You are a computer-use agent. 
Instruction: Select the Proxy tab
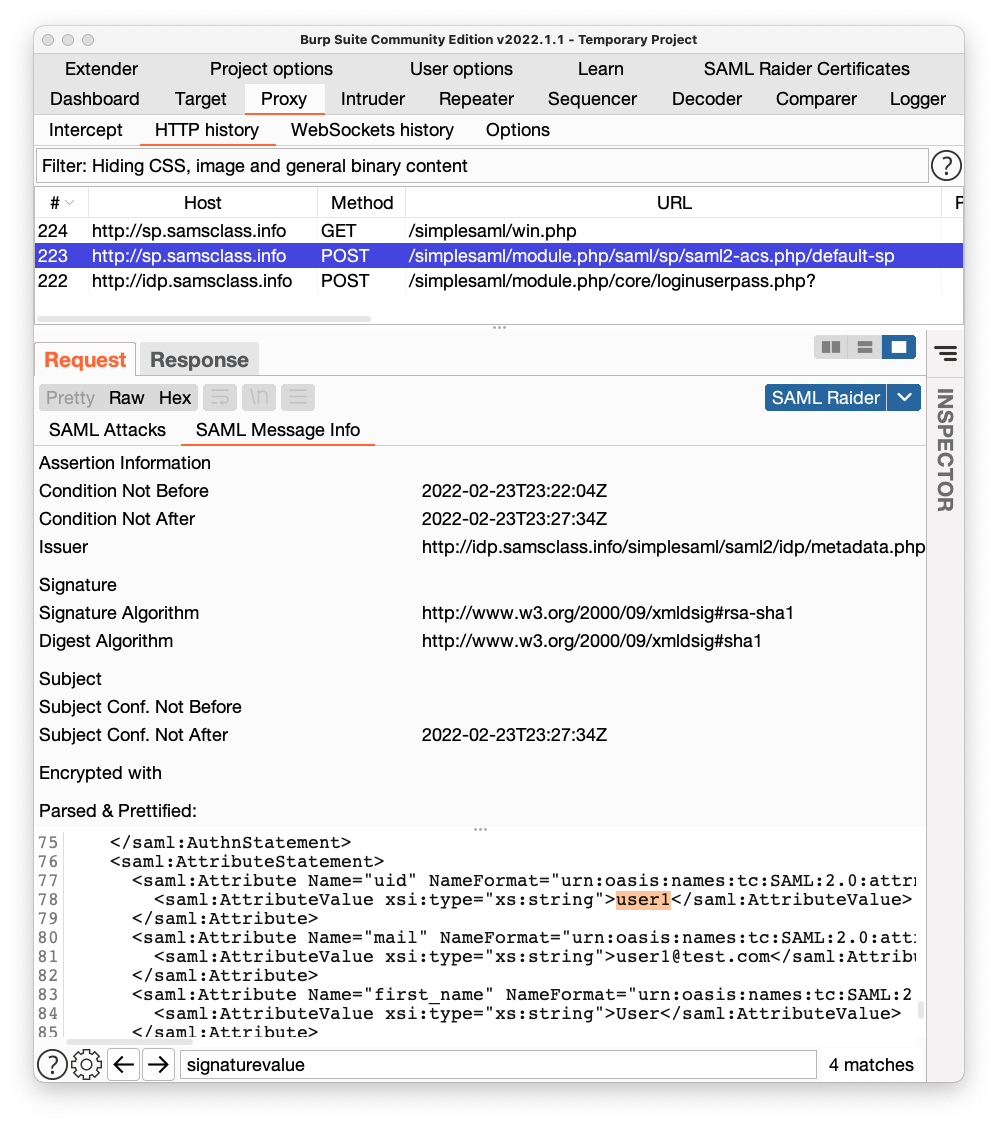[284, 99]
